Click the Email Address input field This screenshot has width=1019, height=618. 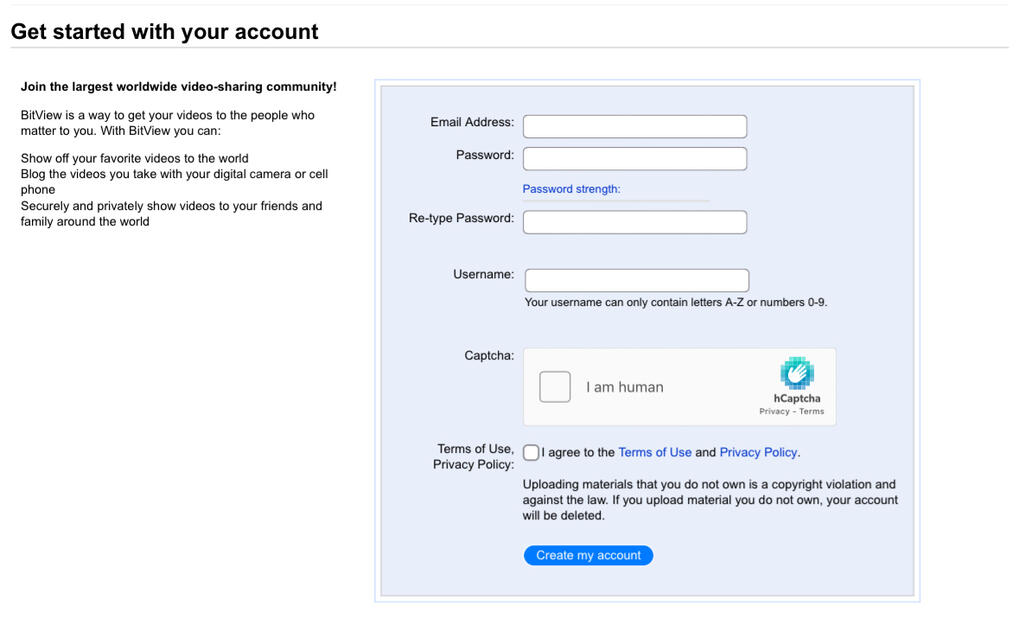click(634, 127)
